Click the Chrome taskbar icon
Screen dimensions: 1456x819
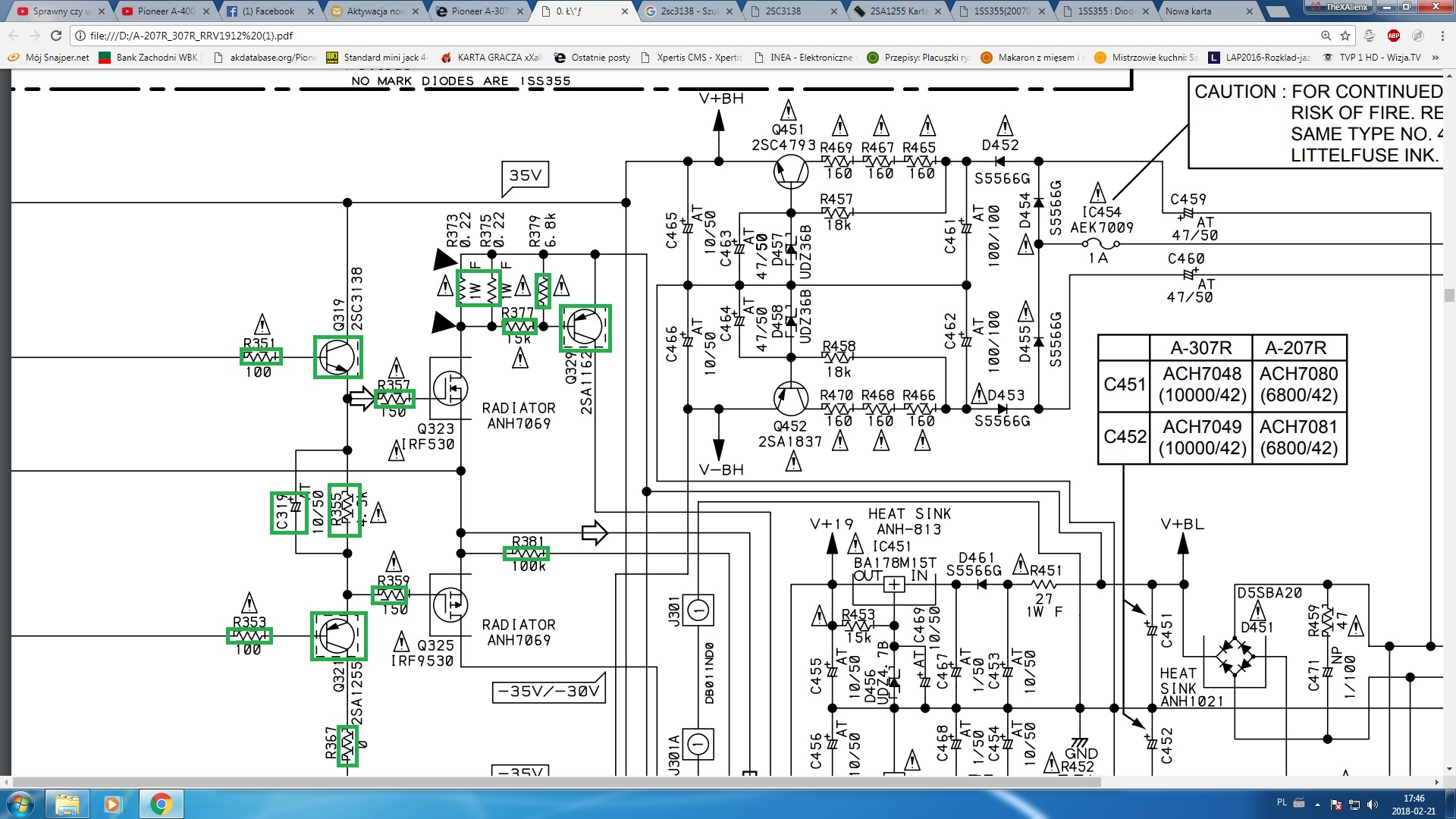pos(160,804)
